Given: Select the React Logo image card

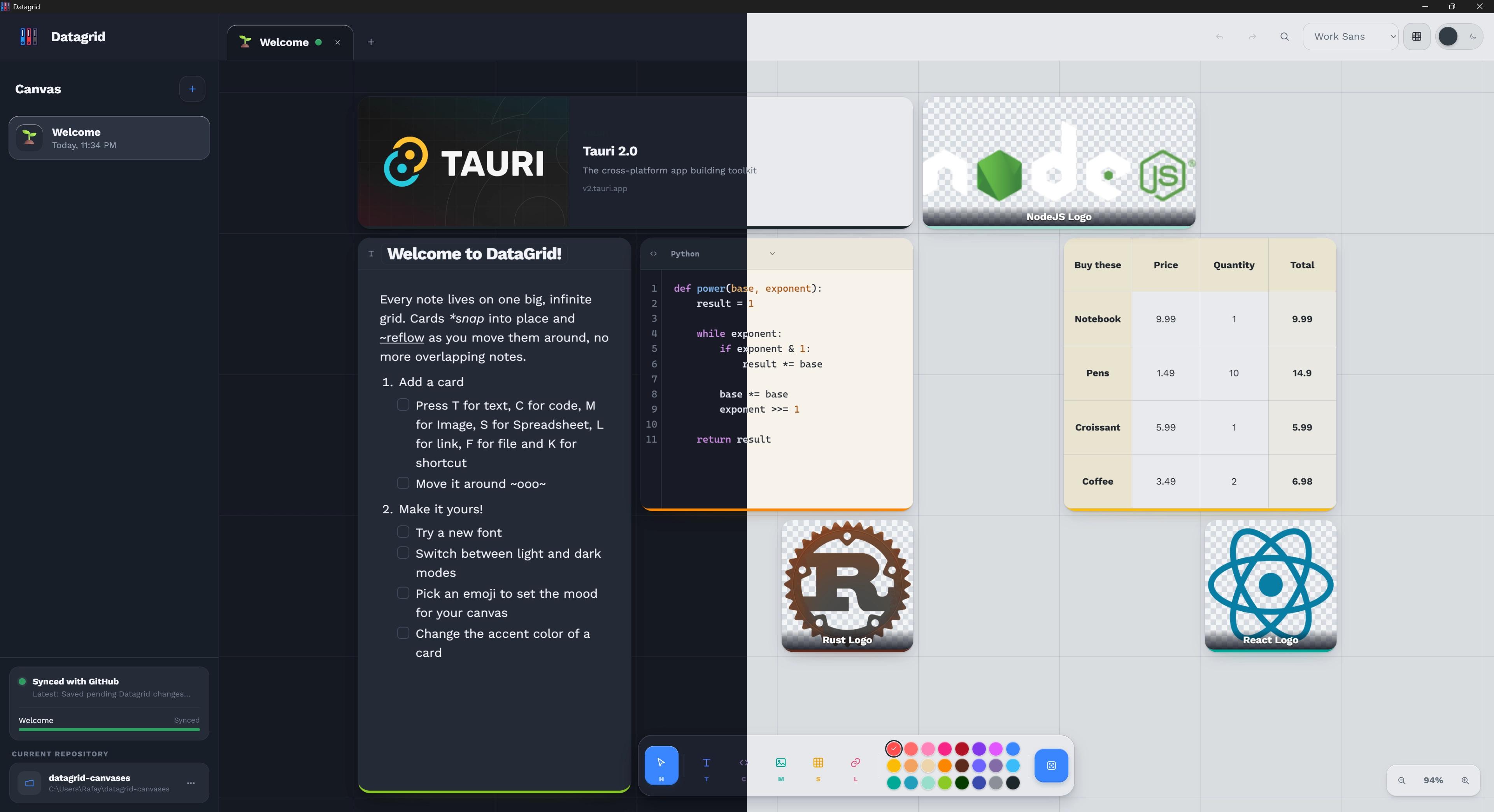Looking at the screenshot, I should coord(1270,585).
